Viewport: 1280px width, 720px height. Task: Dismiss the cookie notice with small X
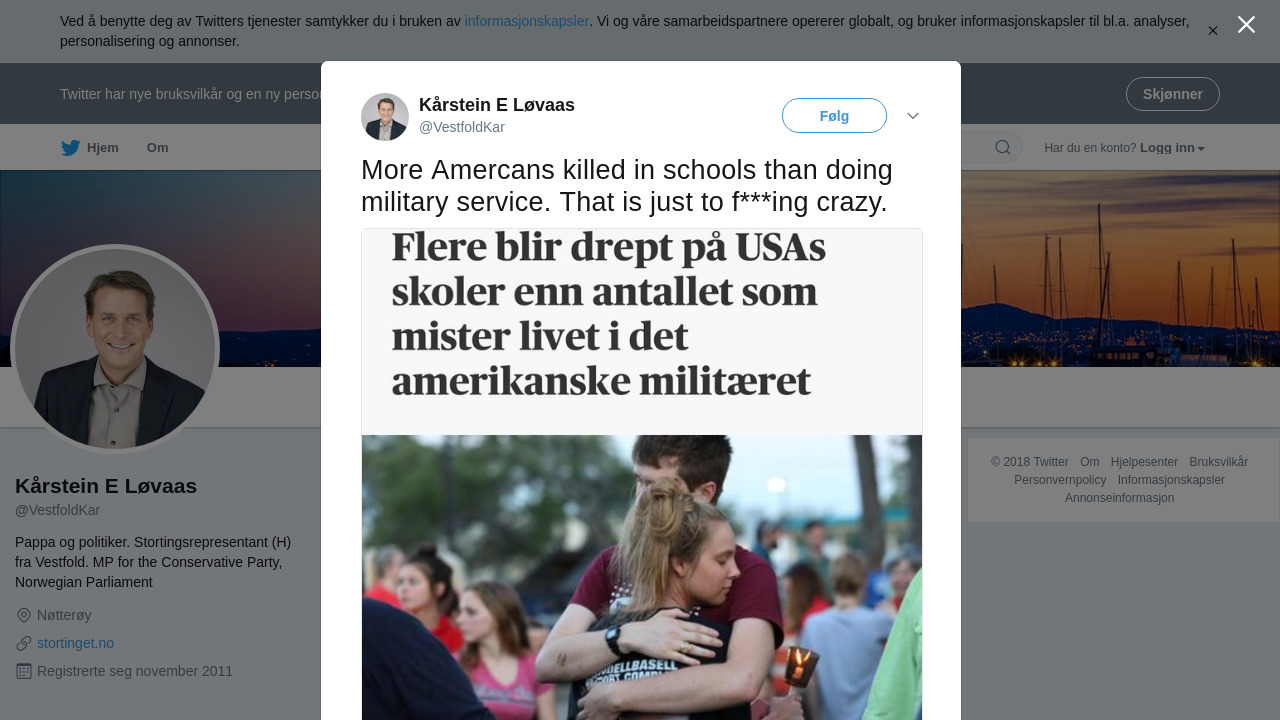tap(1213, 31)
